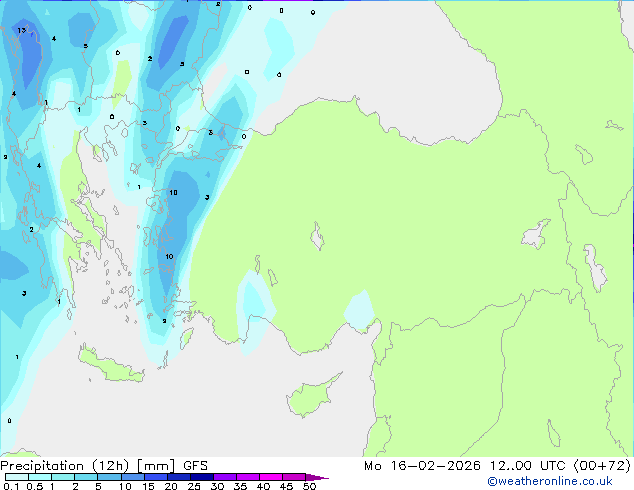Click the legend tick label "40"
The width and height of the screenshot is (634, 490).
264,486
